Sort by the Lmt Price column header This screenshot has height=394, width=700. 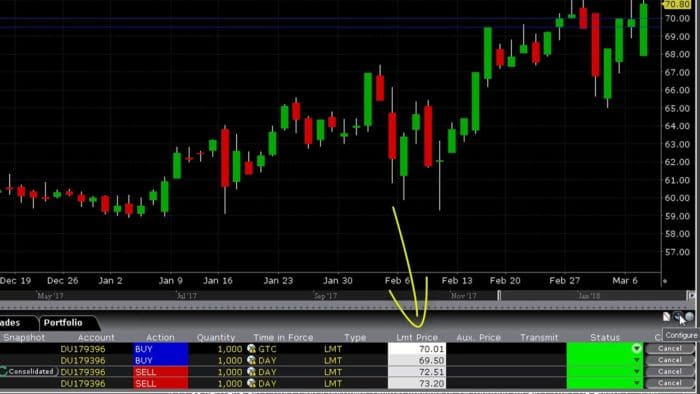(417, 337)
